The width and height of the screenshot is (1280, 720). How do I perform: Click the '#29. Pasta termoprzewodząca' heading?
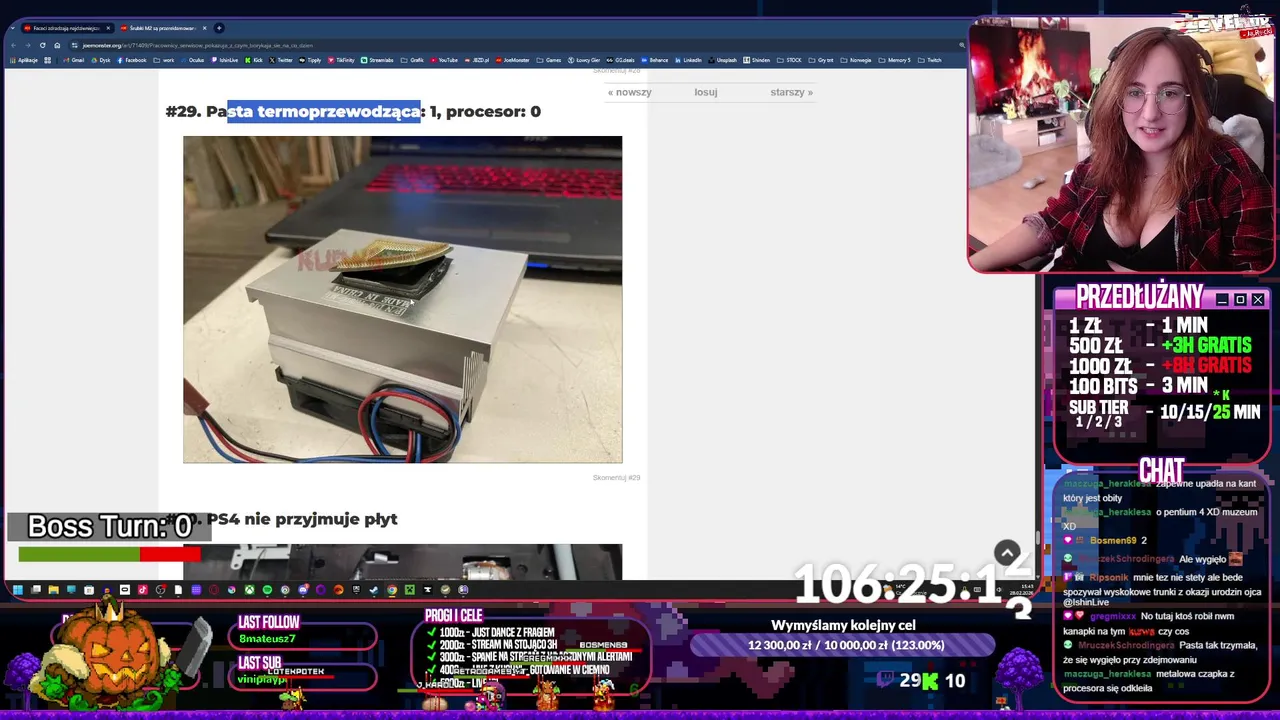click(353, 111)
